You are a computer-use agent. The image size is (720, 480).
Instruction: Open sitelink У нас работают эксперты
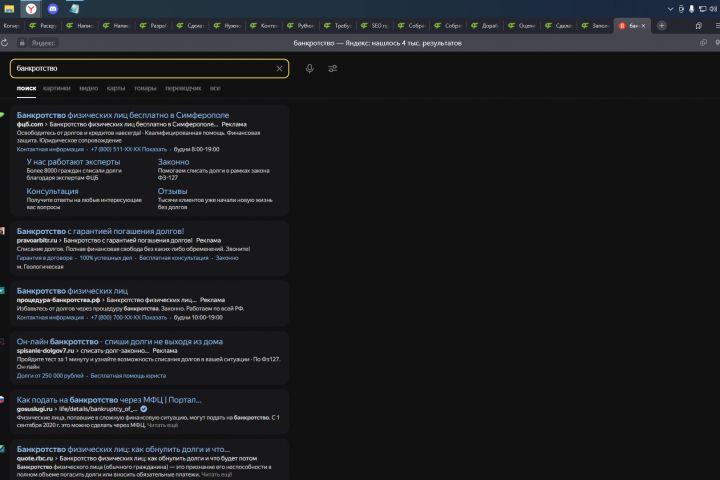(x=73, y=162)
